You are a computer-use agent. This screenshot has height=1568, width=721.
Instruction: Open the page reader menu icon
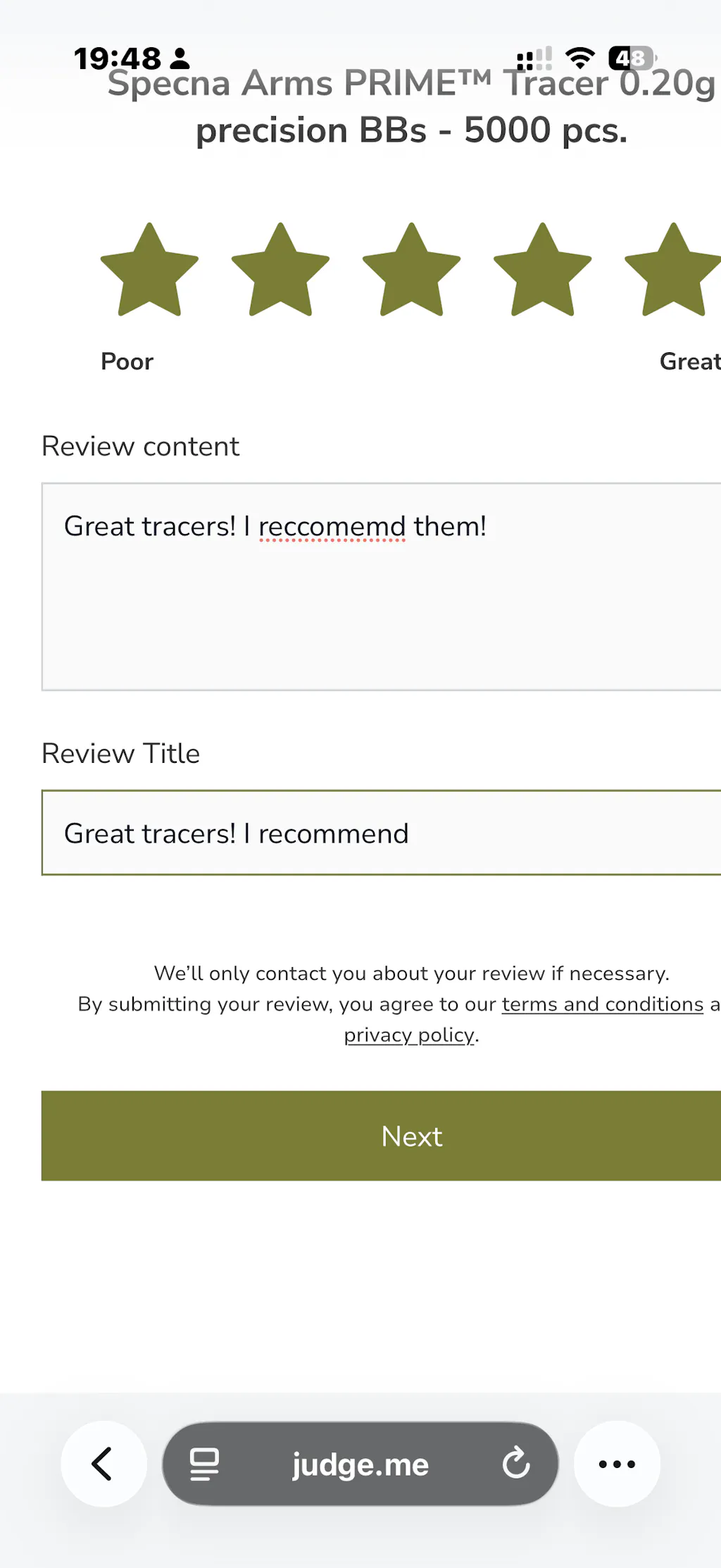point(204,1464)
